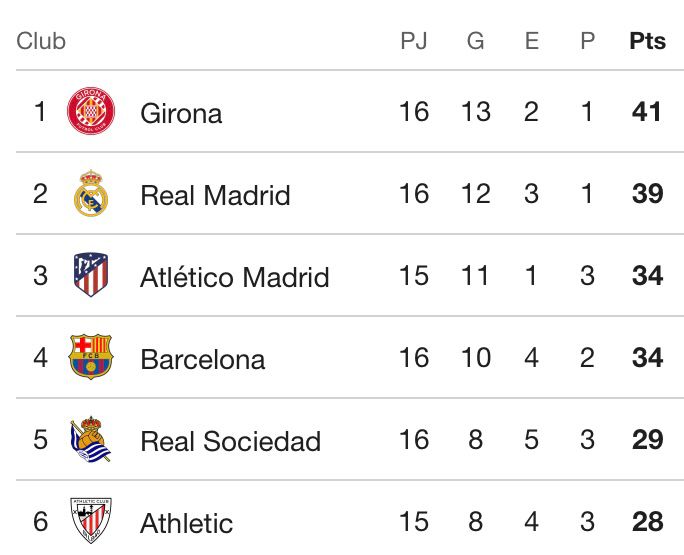This screenshot has height=555, width=684.
Task: Click the PJ column header
Action: [x=413, y=41]
